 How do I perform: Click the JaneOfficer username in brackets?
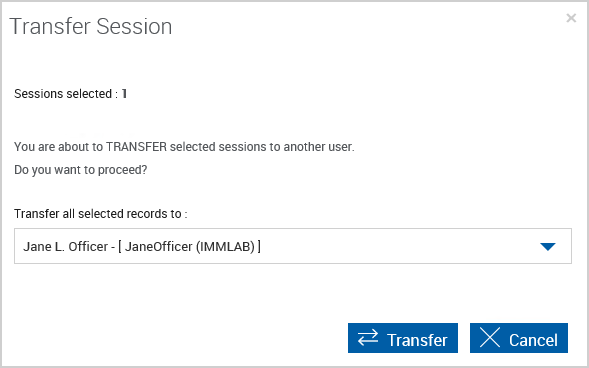159,247
